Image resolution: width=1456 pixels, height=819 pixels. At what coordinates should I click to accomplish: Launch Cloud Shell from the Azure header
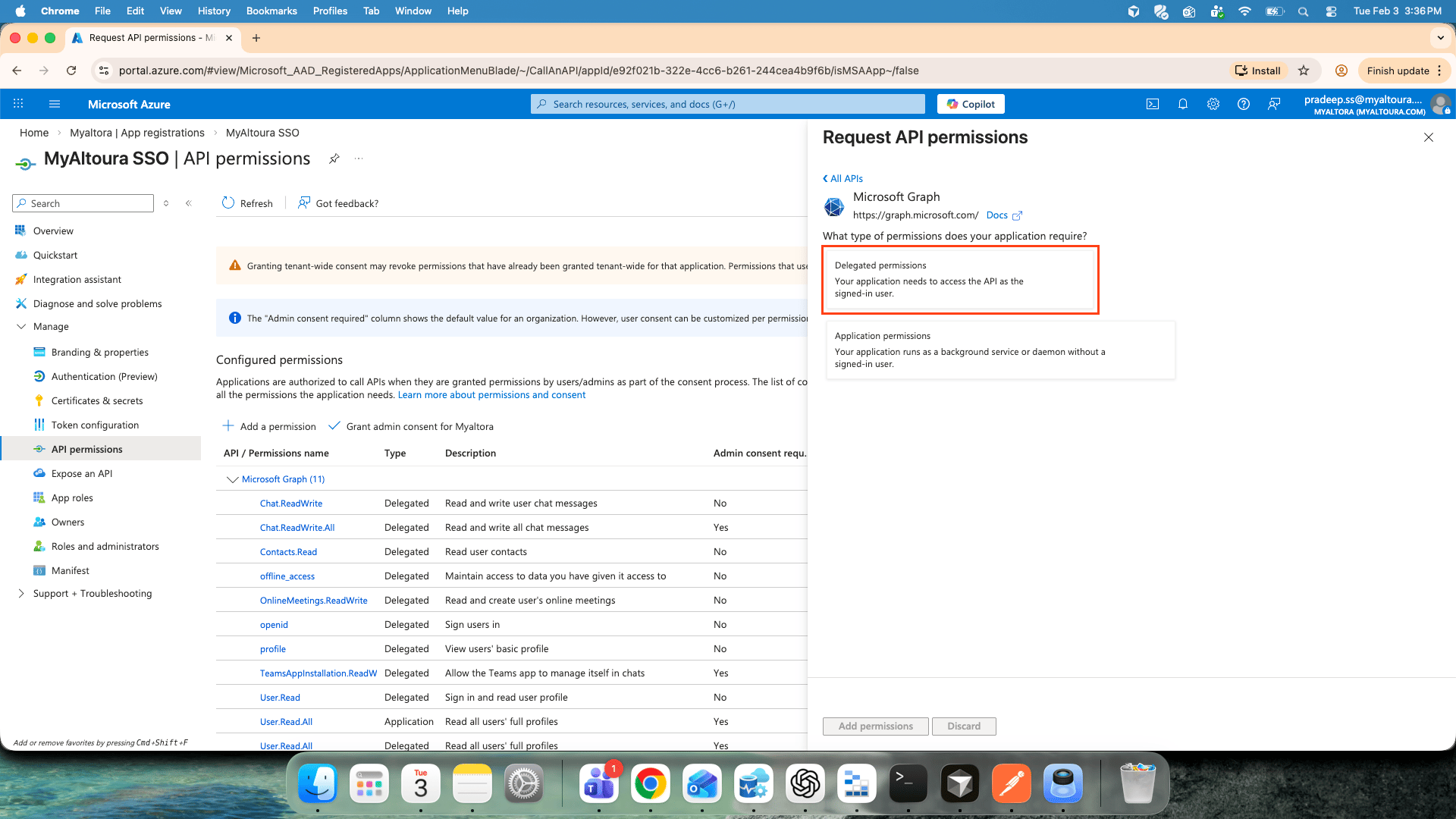[x=1153, y=104]
